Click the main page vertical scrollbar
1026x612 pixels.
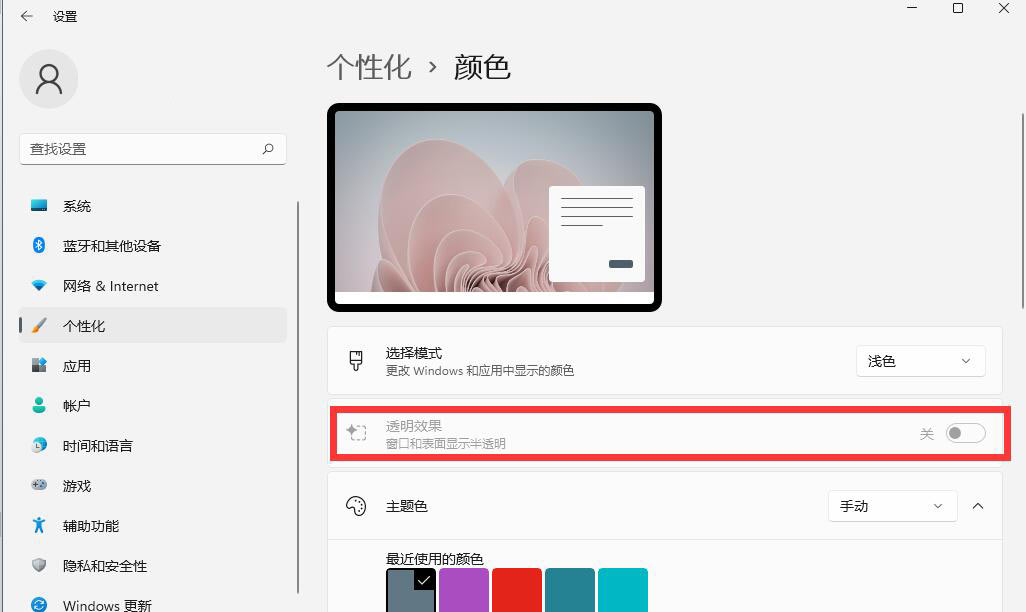[1023, 211]
